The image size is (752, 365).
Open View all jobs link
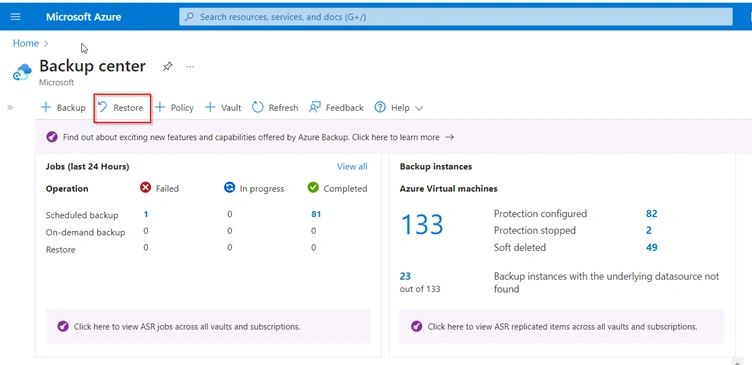[x=352, y=166]
